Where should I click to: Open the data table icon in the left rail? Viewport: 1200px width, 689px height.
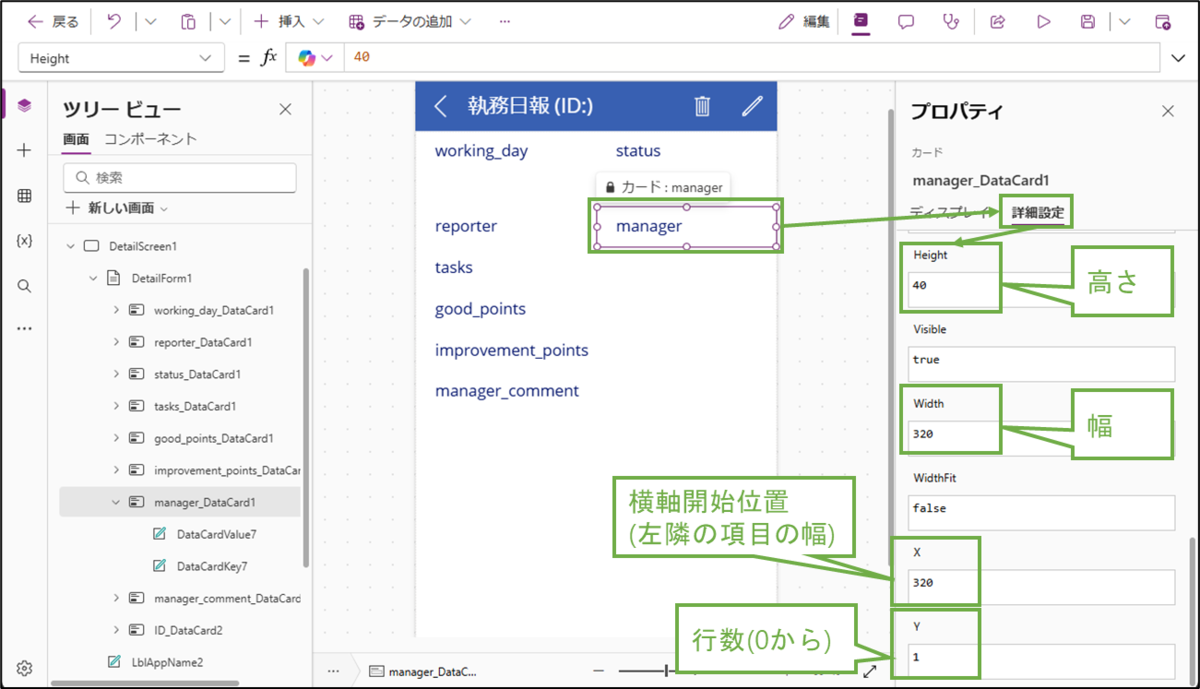coord(25,196)
